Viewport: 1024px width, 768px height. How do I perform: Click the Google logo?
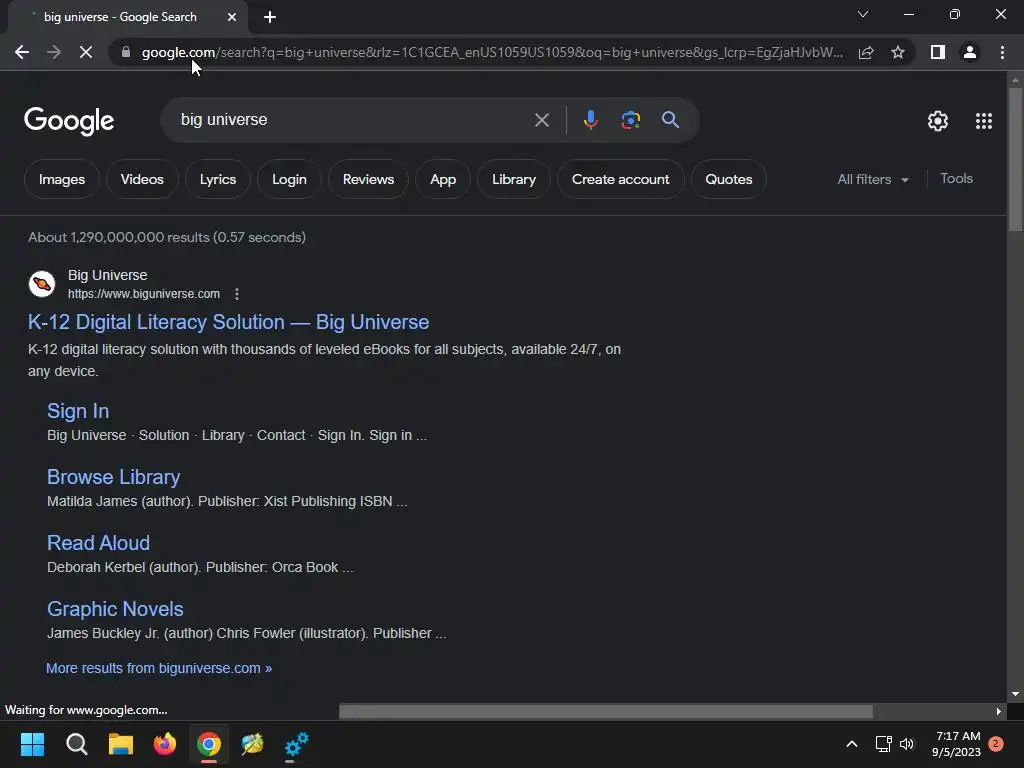pyautogui.click(x=69, y=121)
